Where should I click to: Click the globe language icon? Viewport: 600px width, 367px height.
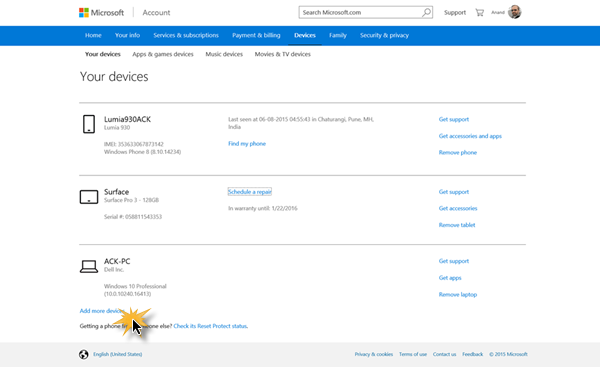84,354
